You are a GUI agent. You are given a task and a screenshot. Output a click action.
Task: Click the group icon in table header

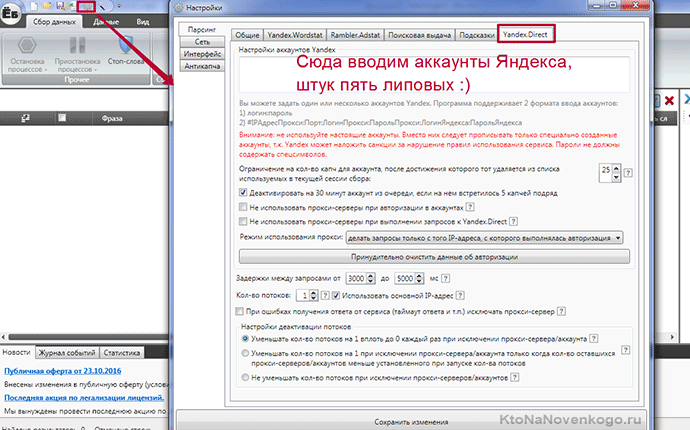[25, 118]
